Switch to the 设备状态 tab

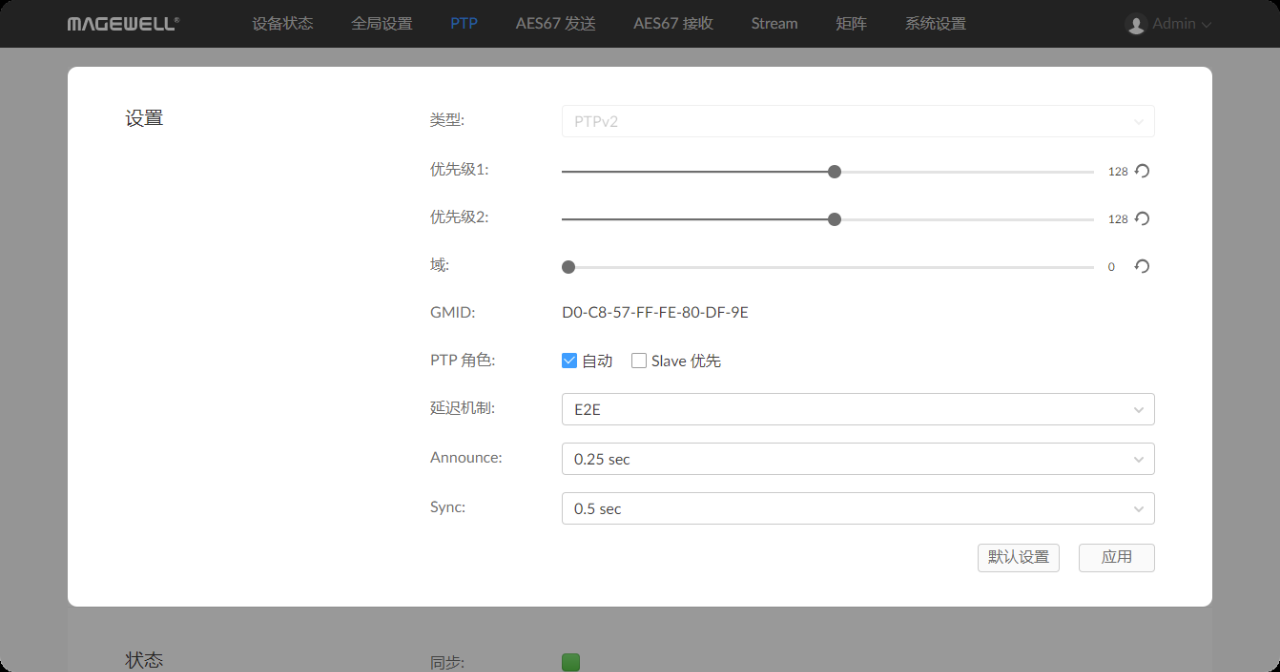[x=282, y=24]
